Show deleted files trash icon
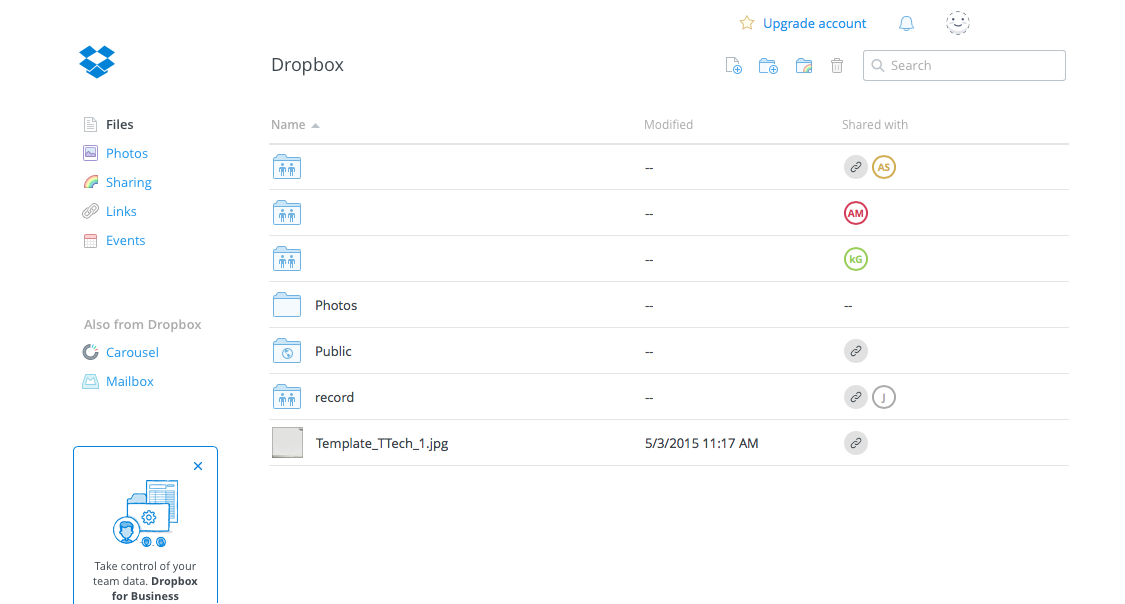 [x=837, y=66]
